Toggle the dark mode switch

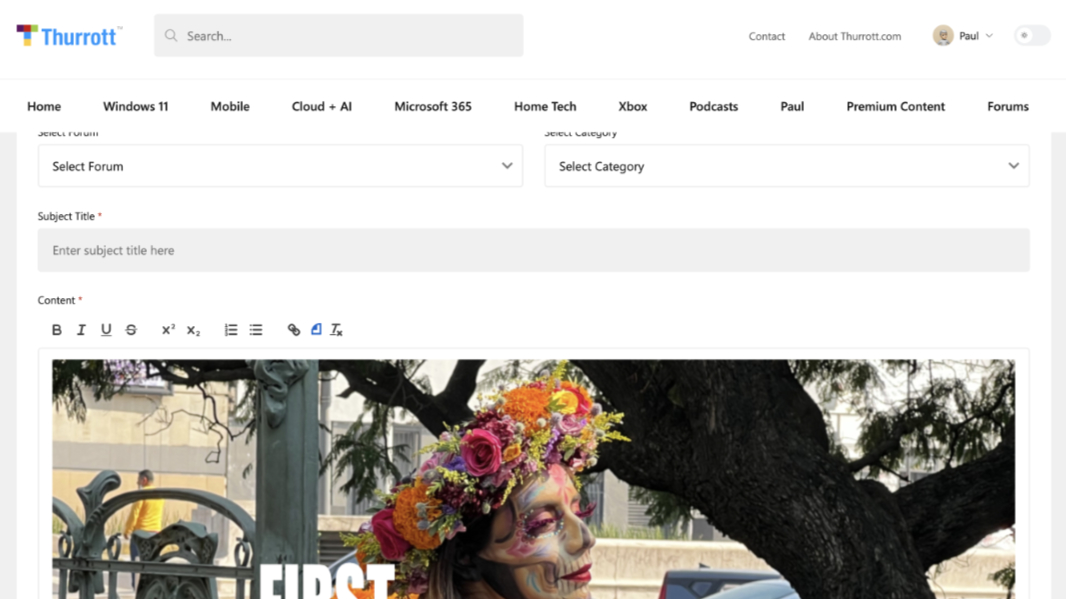[1032, 35]
